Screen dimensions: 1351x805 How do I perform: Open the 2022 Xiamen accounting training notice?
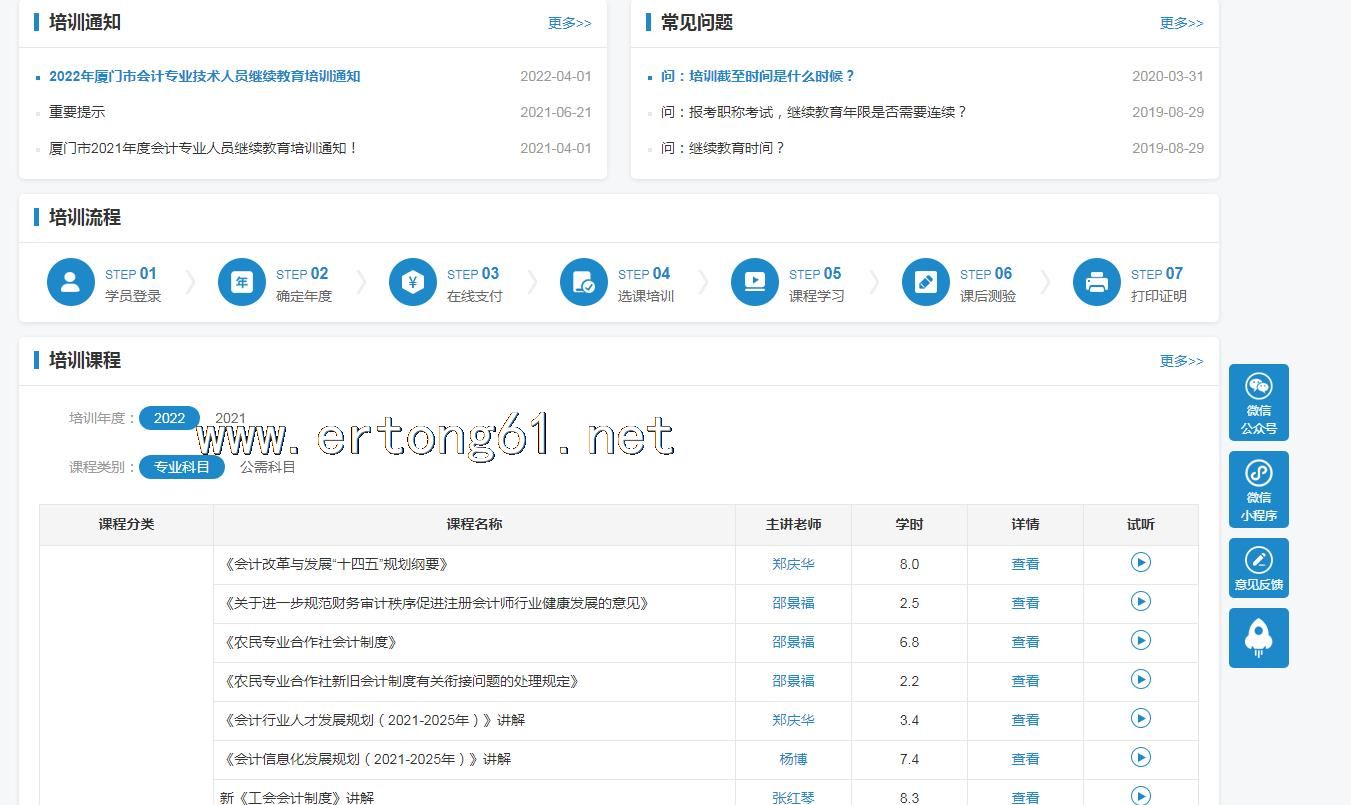tap(204, 76)
